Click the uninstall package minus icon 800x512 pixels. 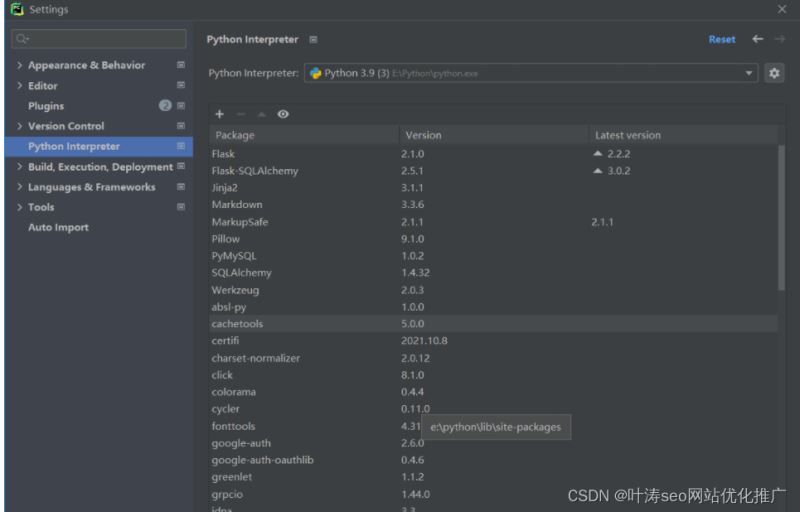[241, 114]
